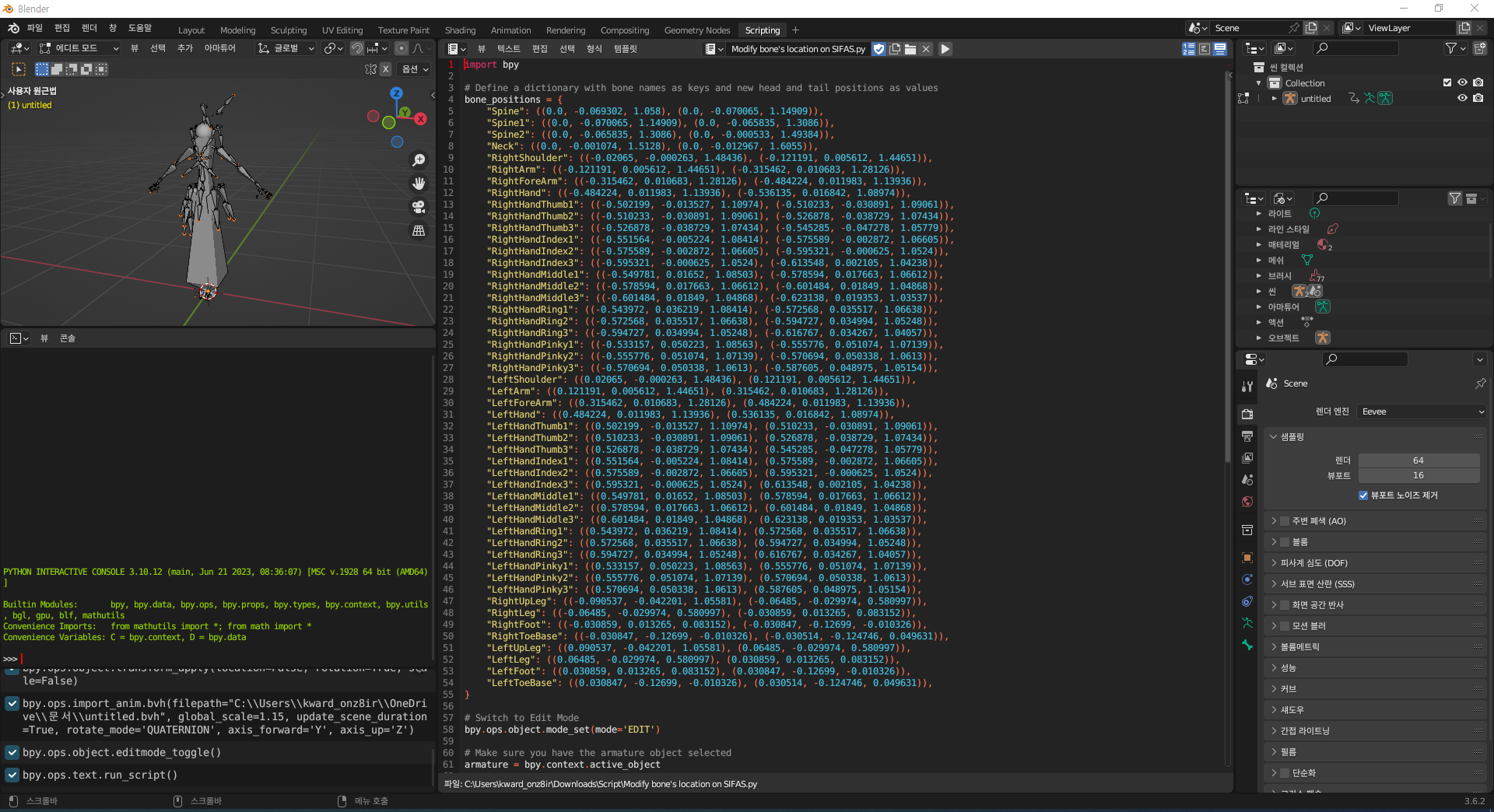Uncheck the viewport denoising checkbox

click(x=1363, y=495)
